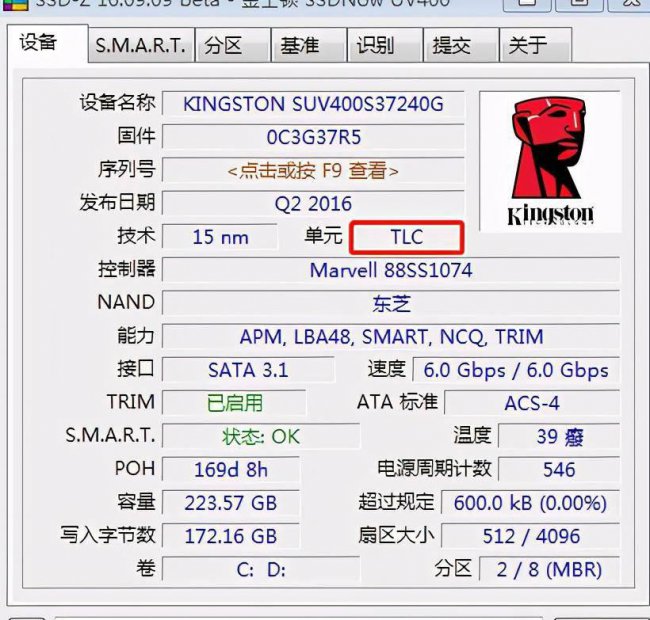Click controller Marvell 88SS1074
This screenshot has width=650, height=620.
pos(391,270)
